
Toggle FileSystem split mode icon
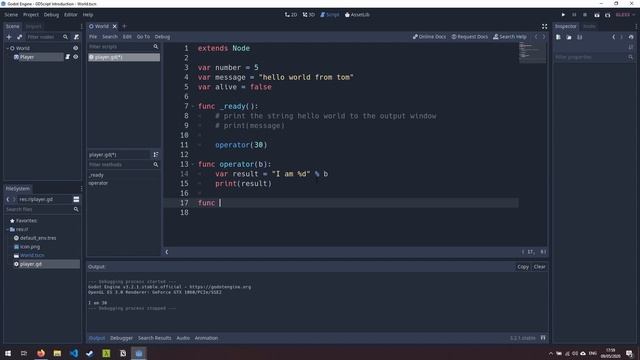pyautogui.click(x=76, y=200)
